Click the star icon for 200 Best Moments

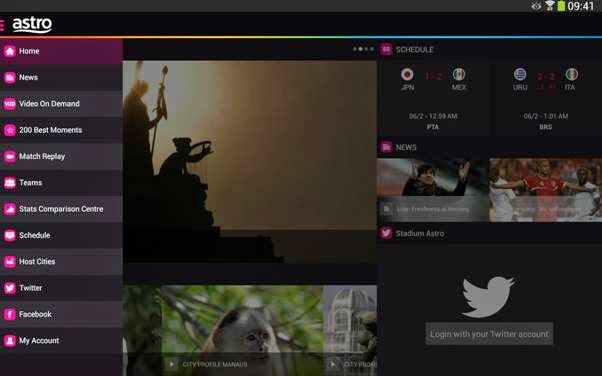(10, 130)
